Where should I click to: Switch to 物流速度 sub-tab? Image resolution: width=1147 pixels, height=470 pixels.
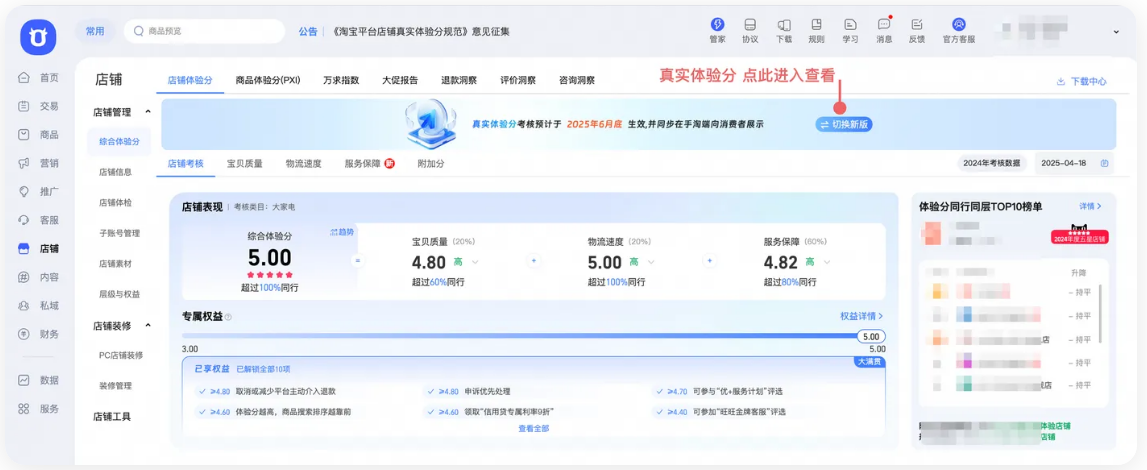click(304, 164)
